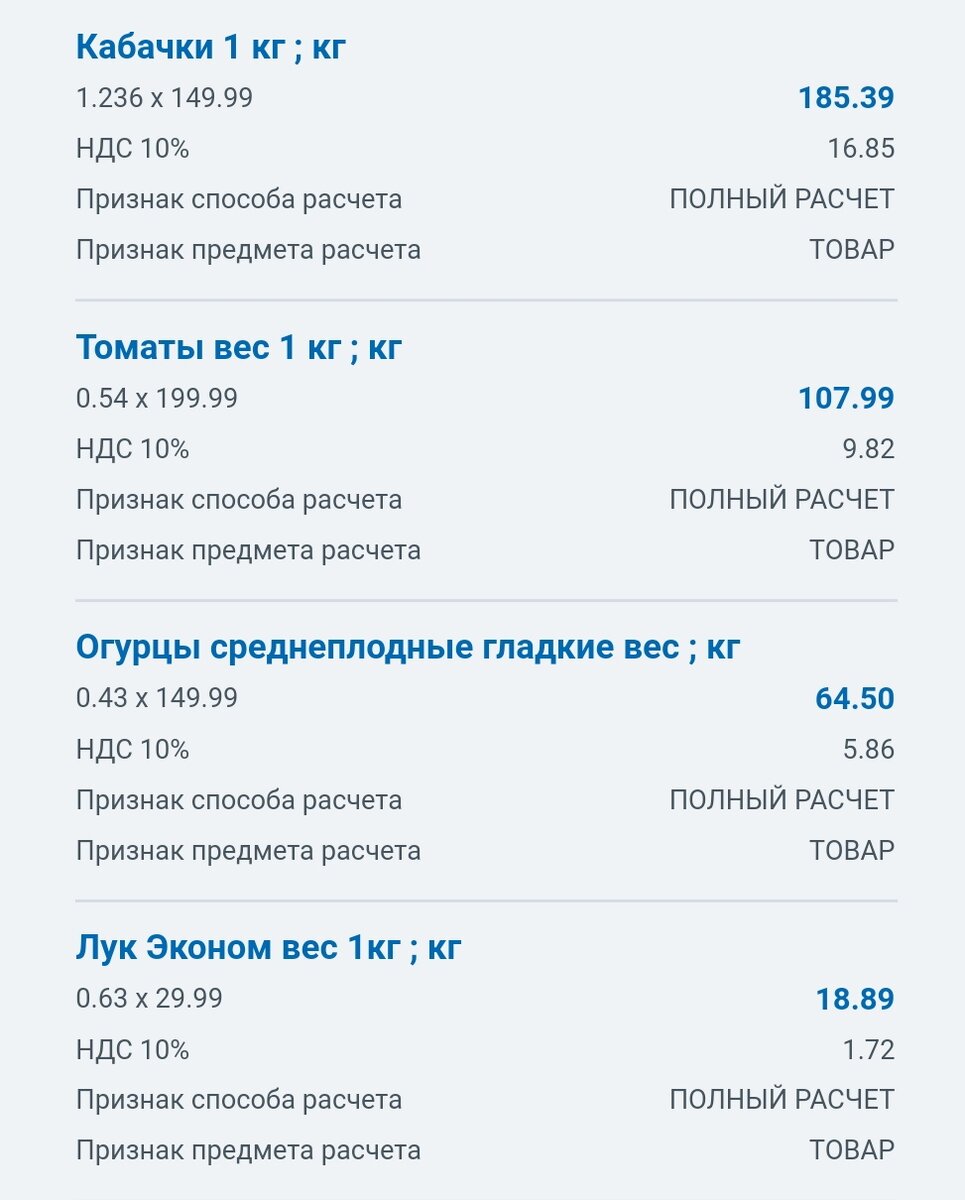Click the 64.50 price amount
This screenshot has width=965, height=1200.
click(x=854, y=698)
